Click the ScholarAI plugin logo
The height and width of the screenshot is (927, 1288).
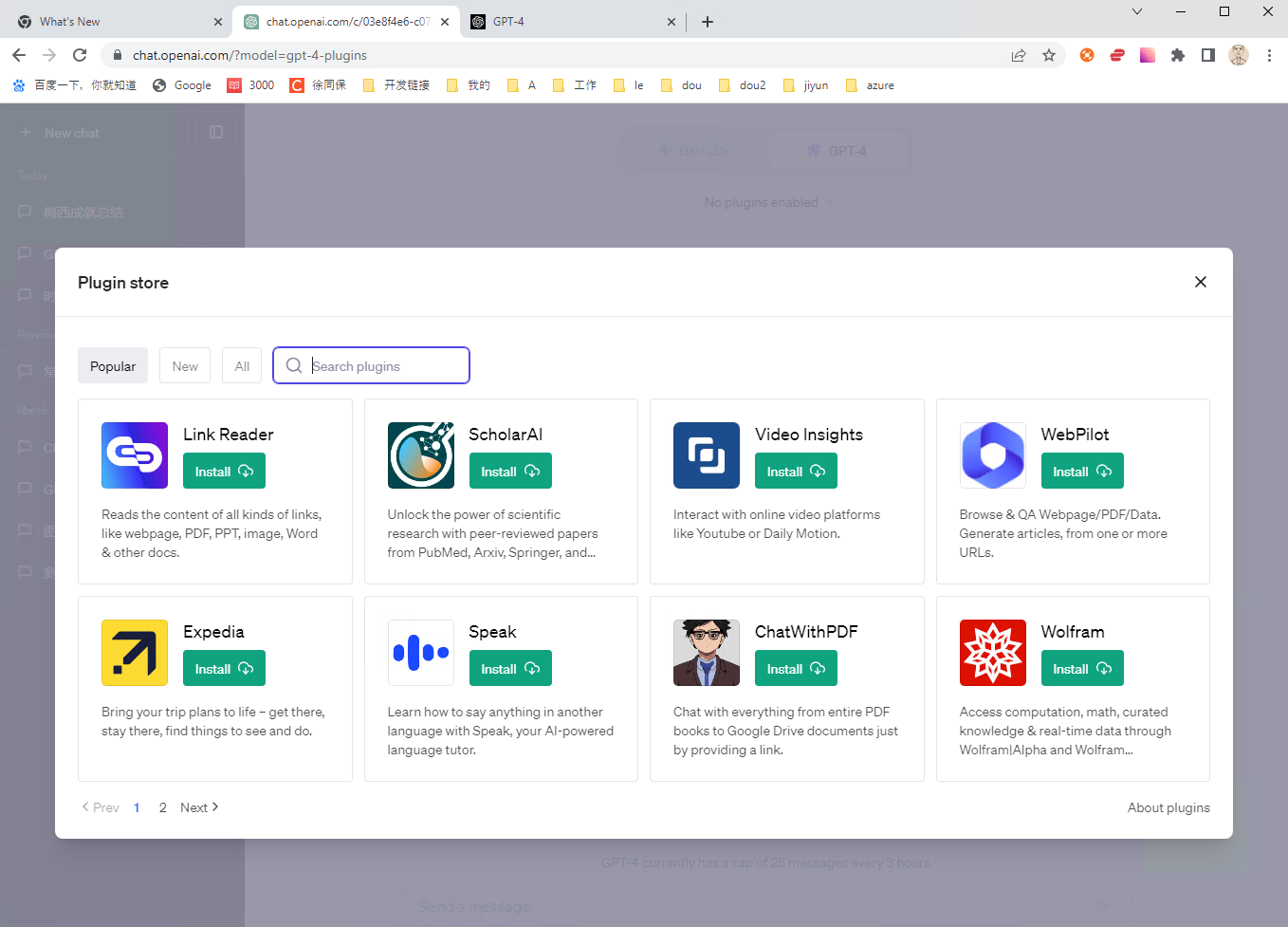click(x=421, y=455)
